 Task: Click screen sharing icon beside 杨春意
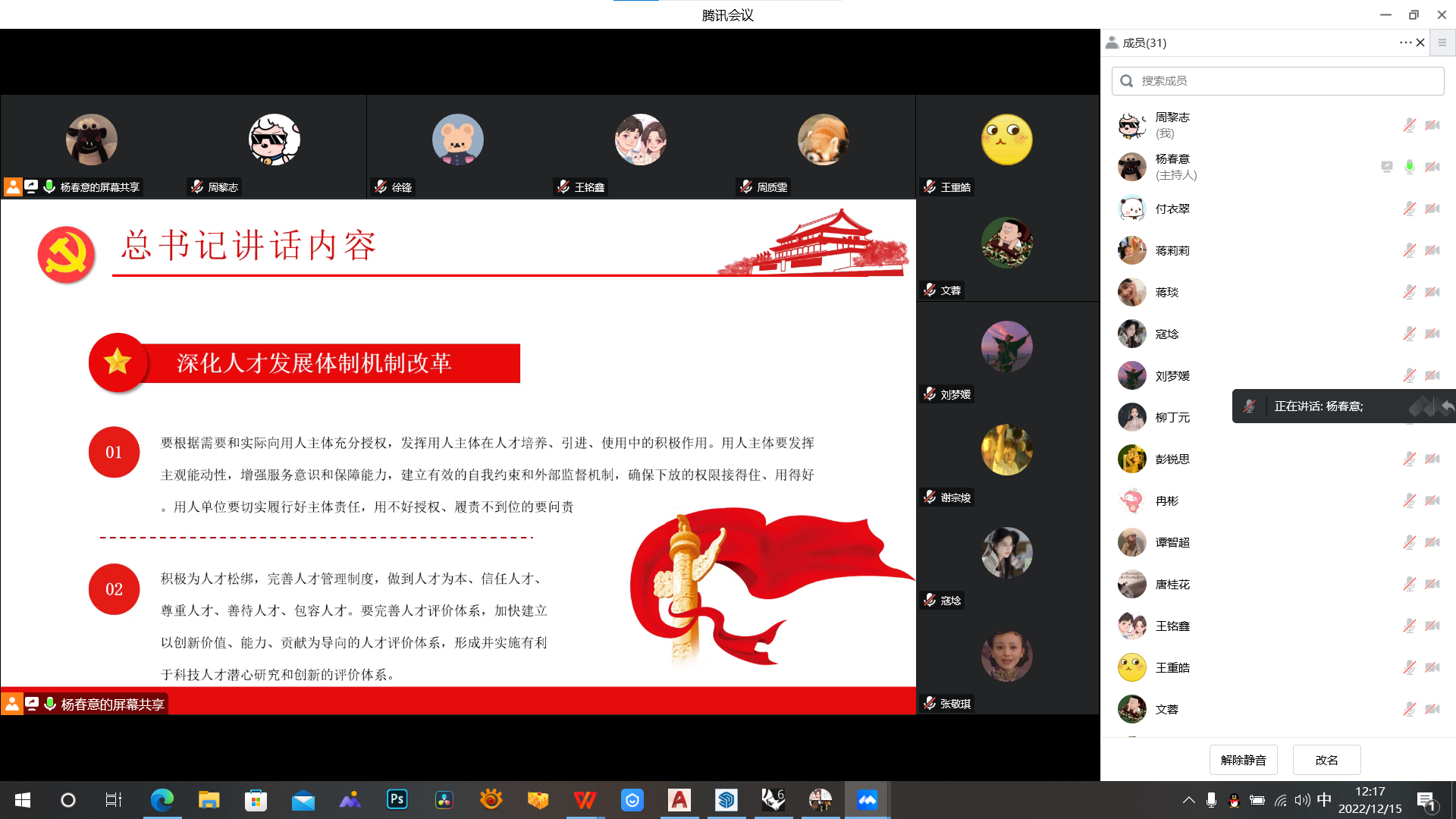tap(1386, 167)
